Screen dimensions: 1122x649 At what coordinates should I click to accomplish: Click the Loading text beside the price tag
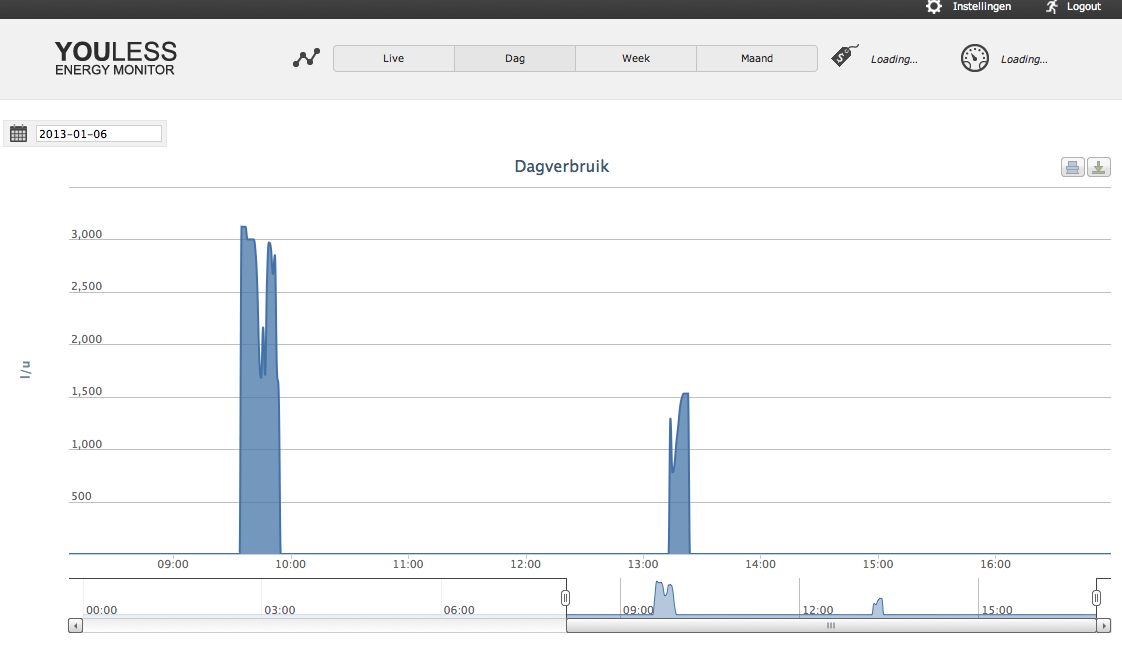pos(894,59)
